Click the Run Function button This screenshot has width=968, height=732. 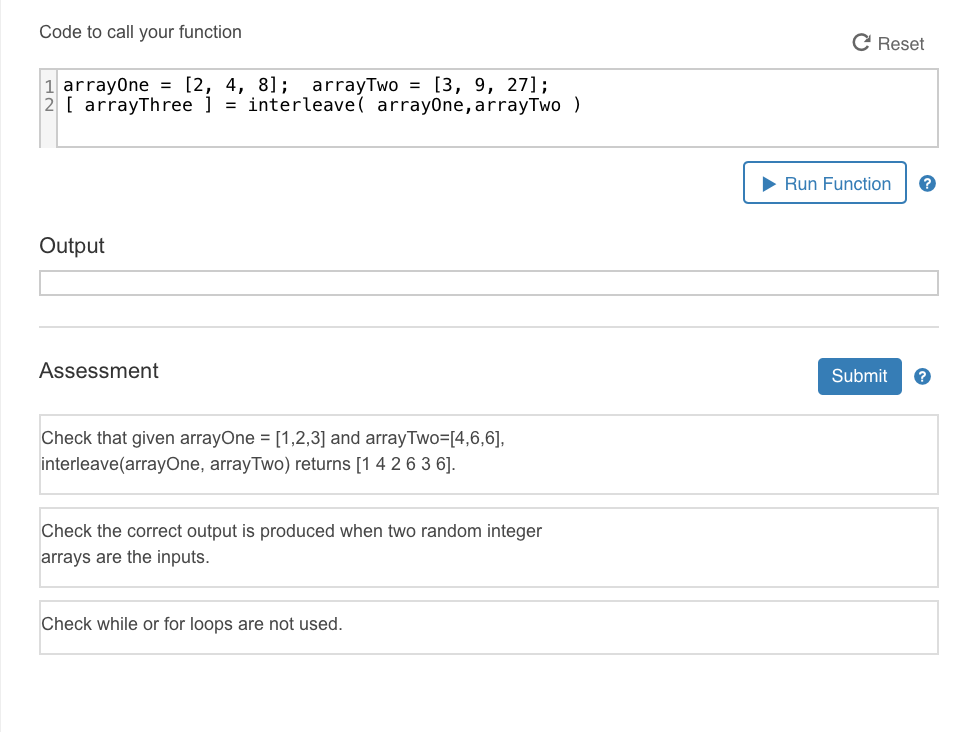point(824,183)
